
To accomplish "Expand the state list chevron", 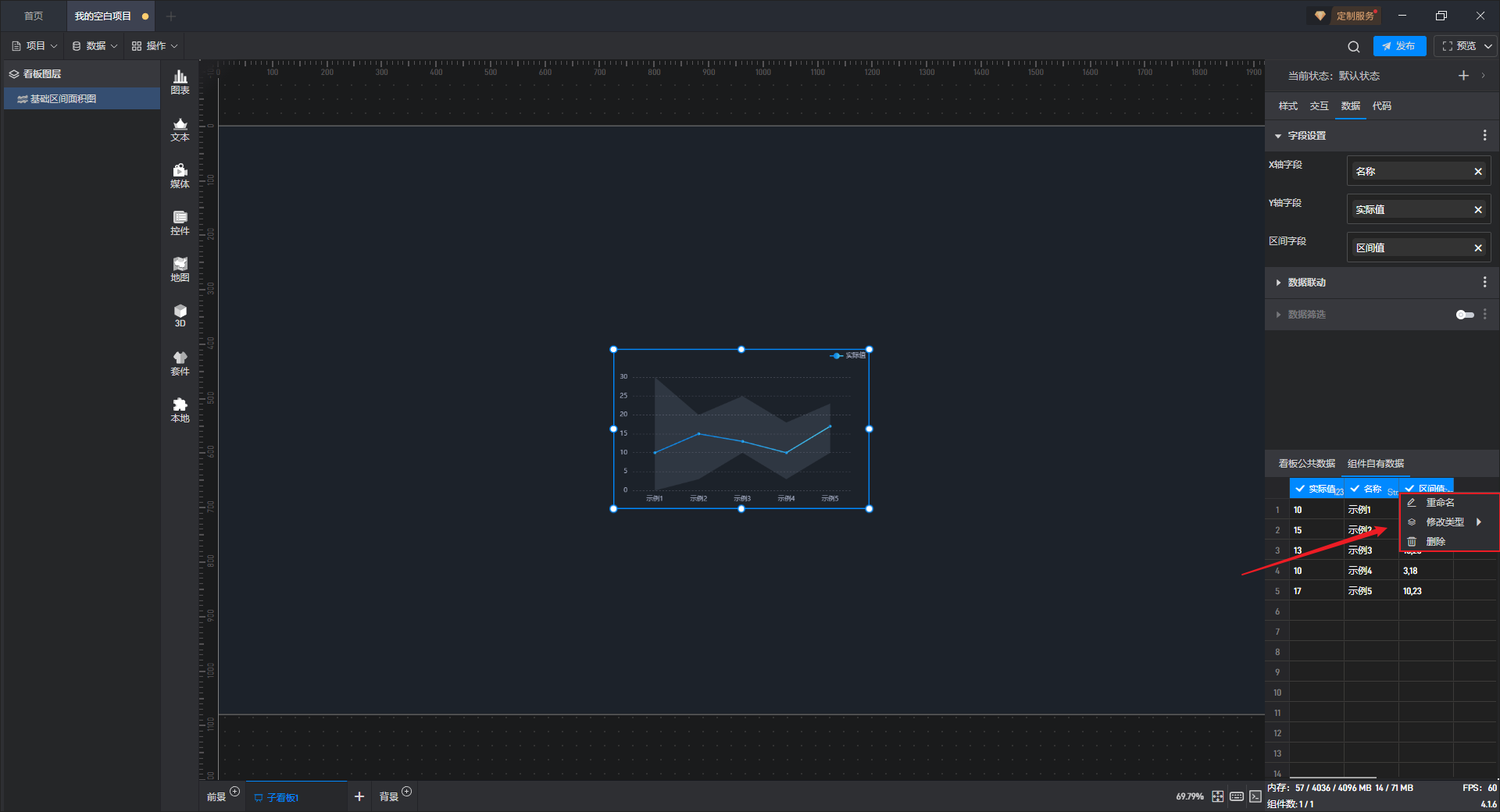I will click(1483, 76).
